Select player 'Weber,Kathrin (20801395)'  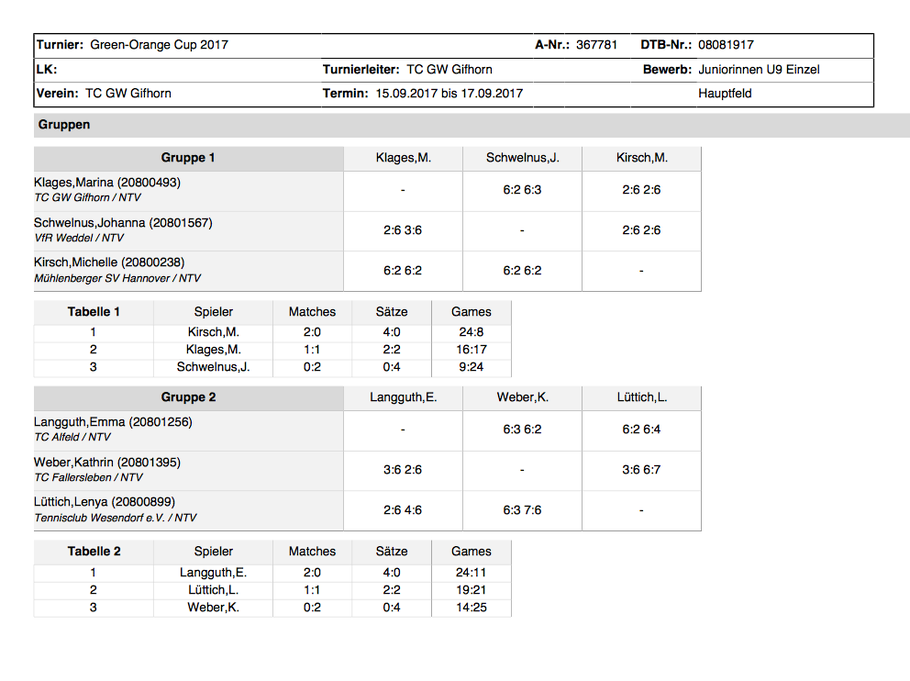click(107, 463)
